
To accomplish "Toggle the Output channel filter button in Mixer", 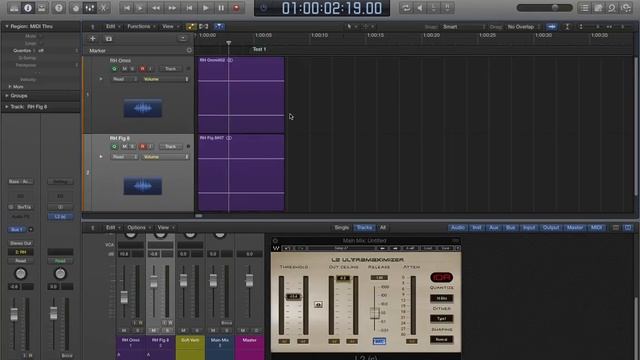I will (x=551, y=228).
